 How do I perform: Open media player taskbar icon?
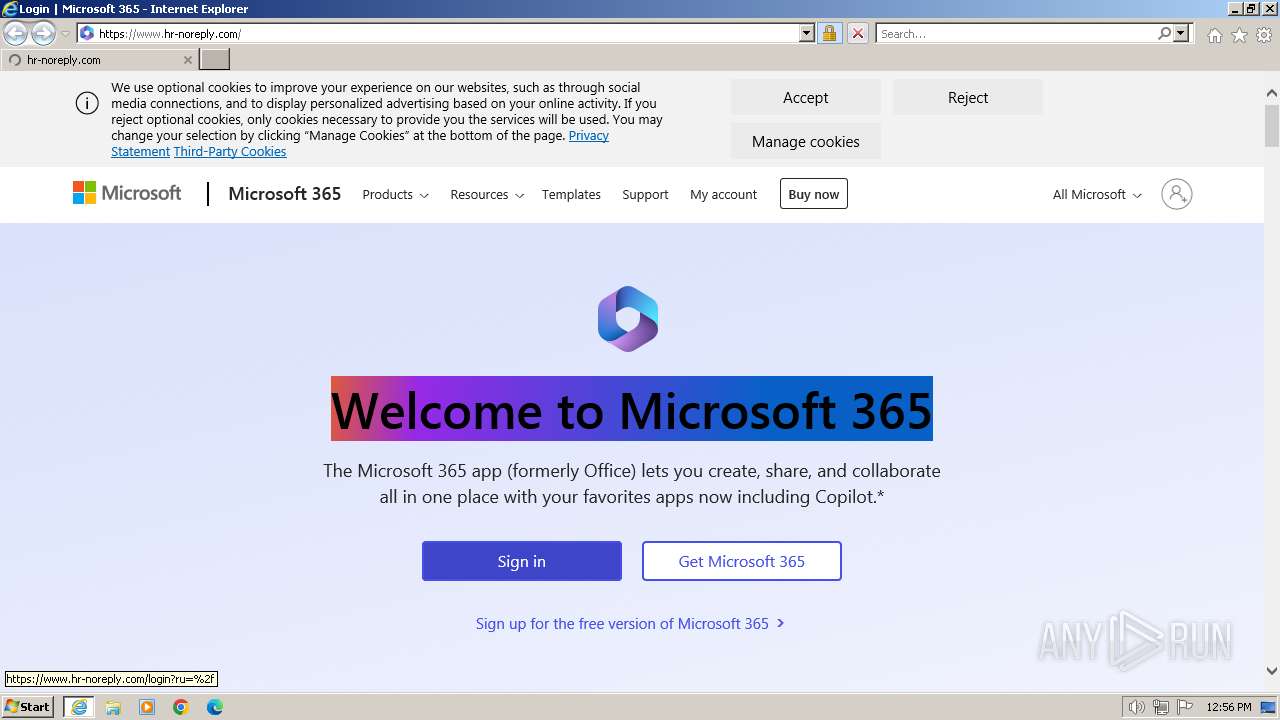click(147, 707)
